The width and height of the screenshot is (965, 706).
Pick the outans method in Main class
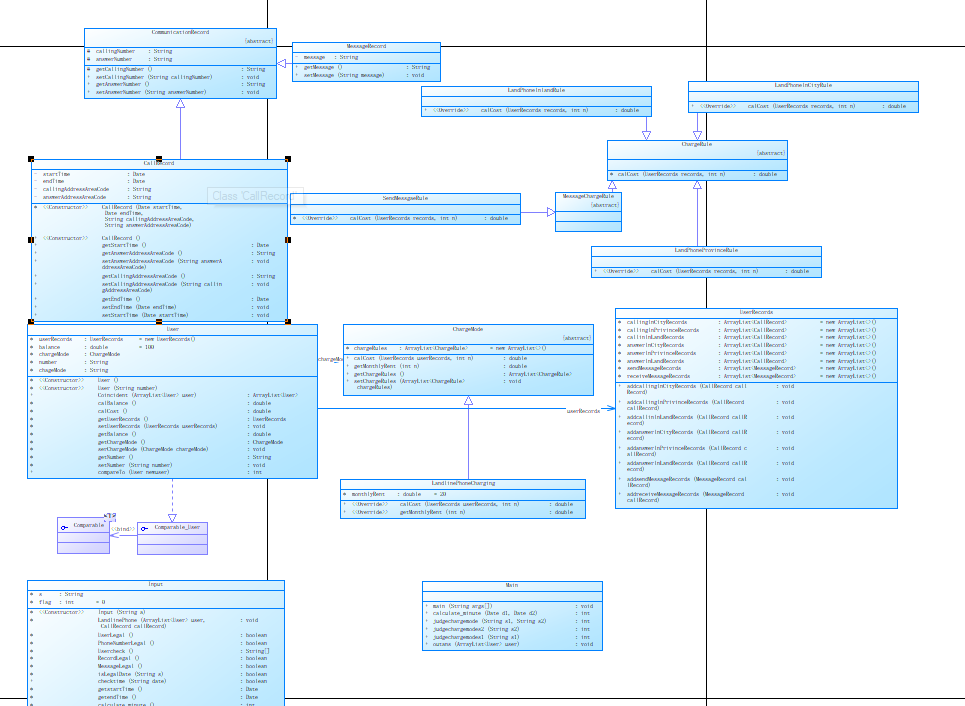(510, 644)
